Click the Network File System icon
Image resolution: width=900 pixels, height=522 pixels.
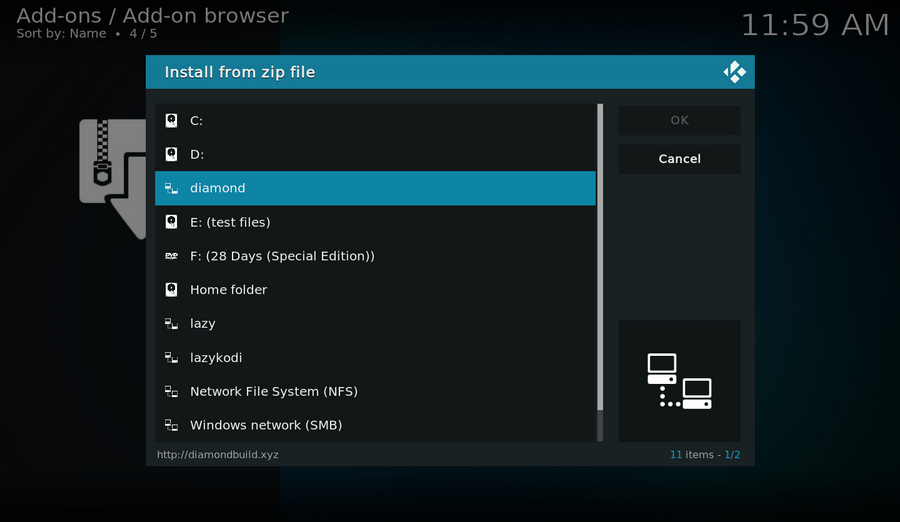171,391
